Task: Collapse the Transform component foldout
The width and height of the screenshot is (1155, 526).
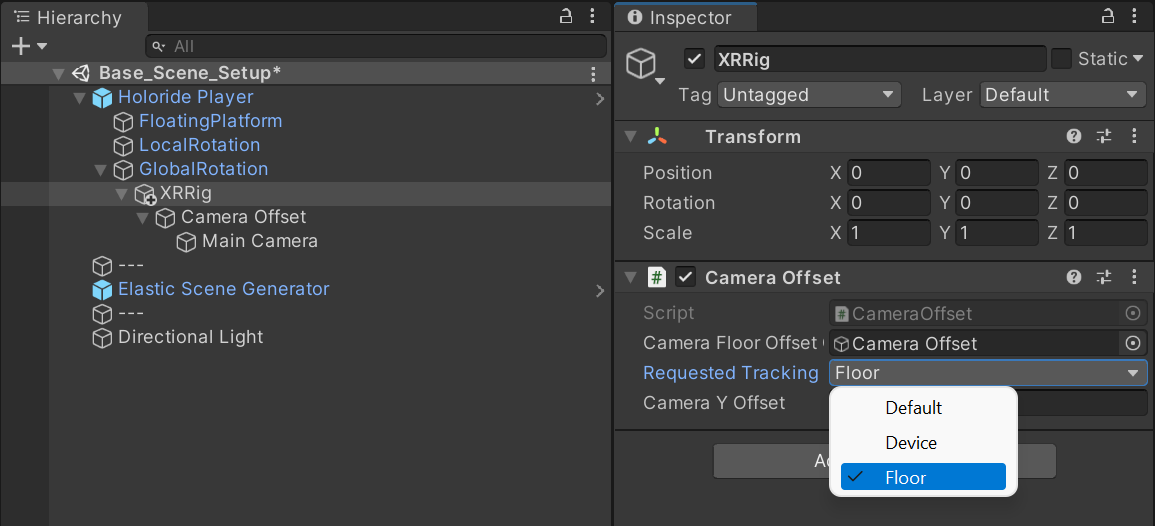Action: (x=630, y=137)
